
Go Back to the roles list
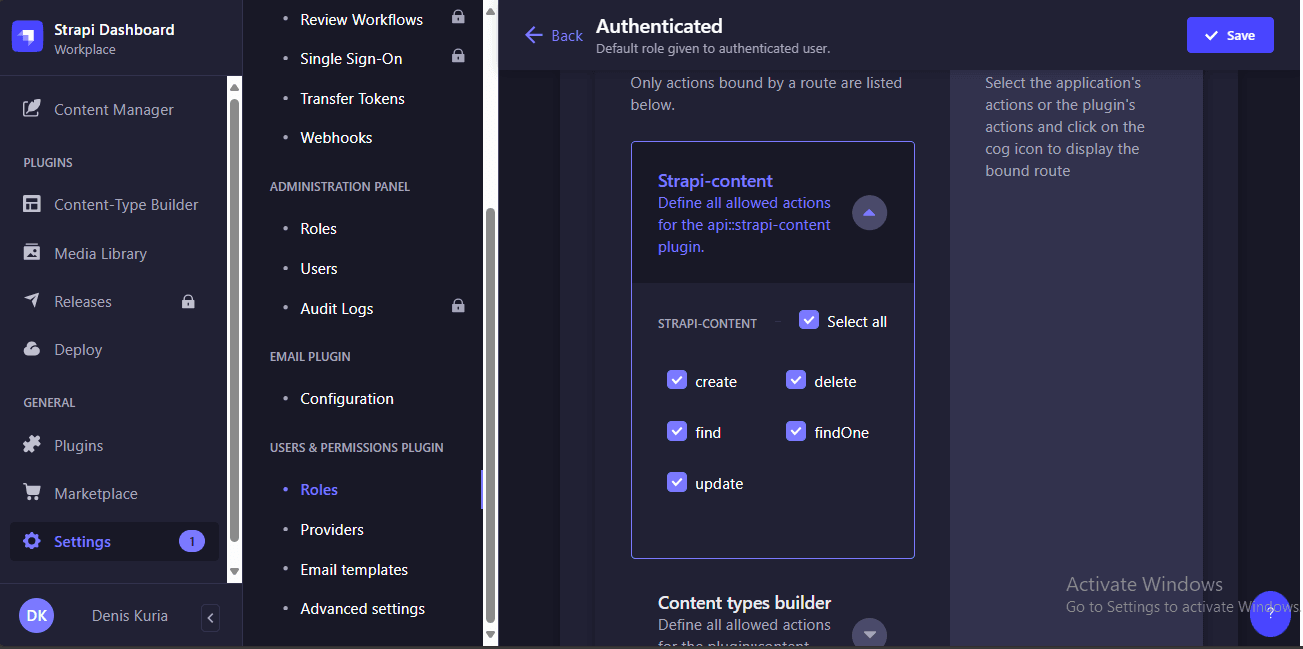[554, 36]
